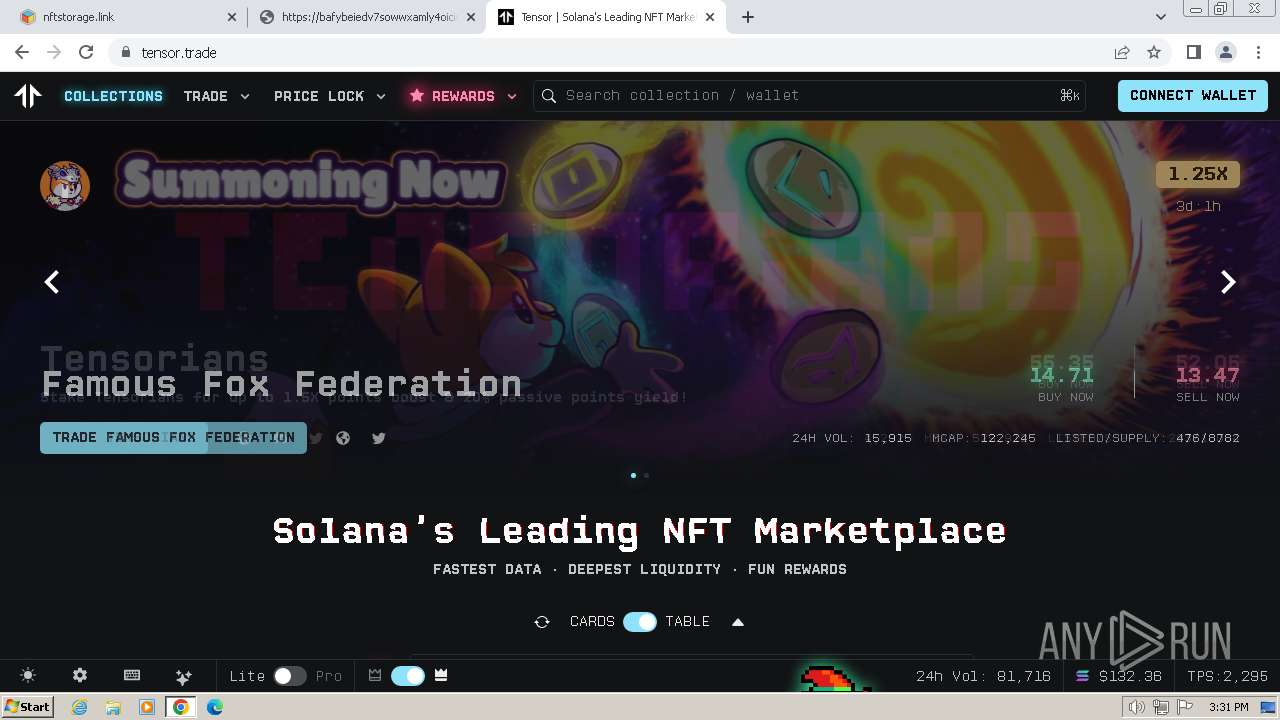Expand the REWARDS dropdown
1280x720 pixels.
pos(463,96)
